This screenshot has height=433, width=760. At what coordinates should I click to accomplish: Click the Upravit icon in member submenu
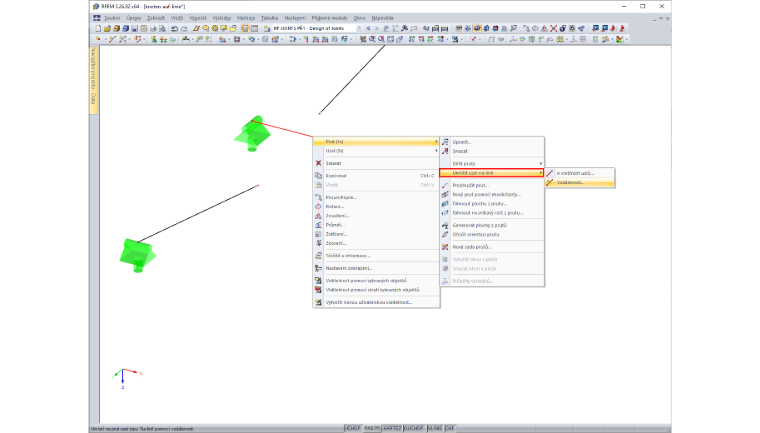tap(445, 142)
